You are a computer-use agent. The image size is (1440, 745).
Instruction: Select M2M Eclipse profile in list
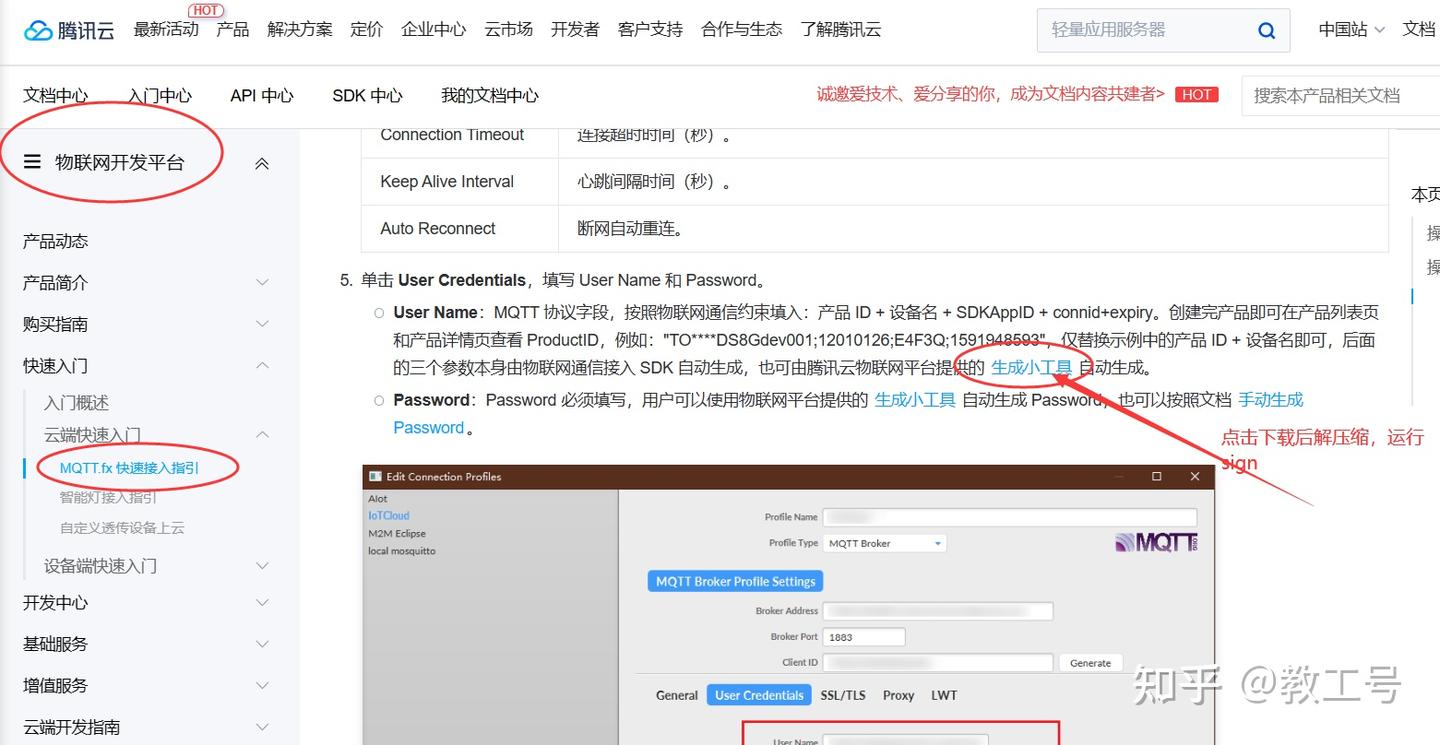click(397, 534)
